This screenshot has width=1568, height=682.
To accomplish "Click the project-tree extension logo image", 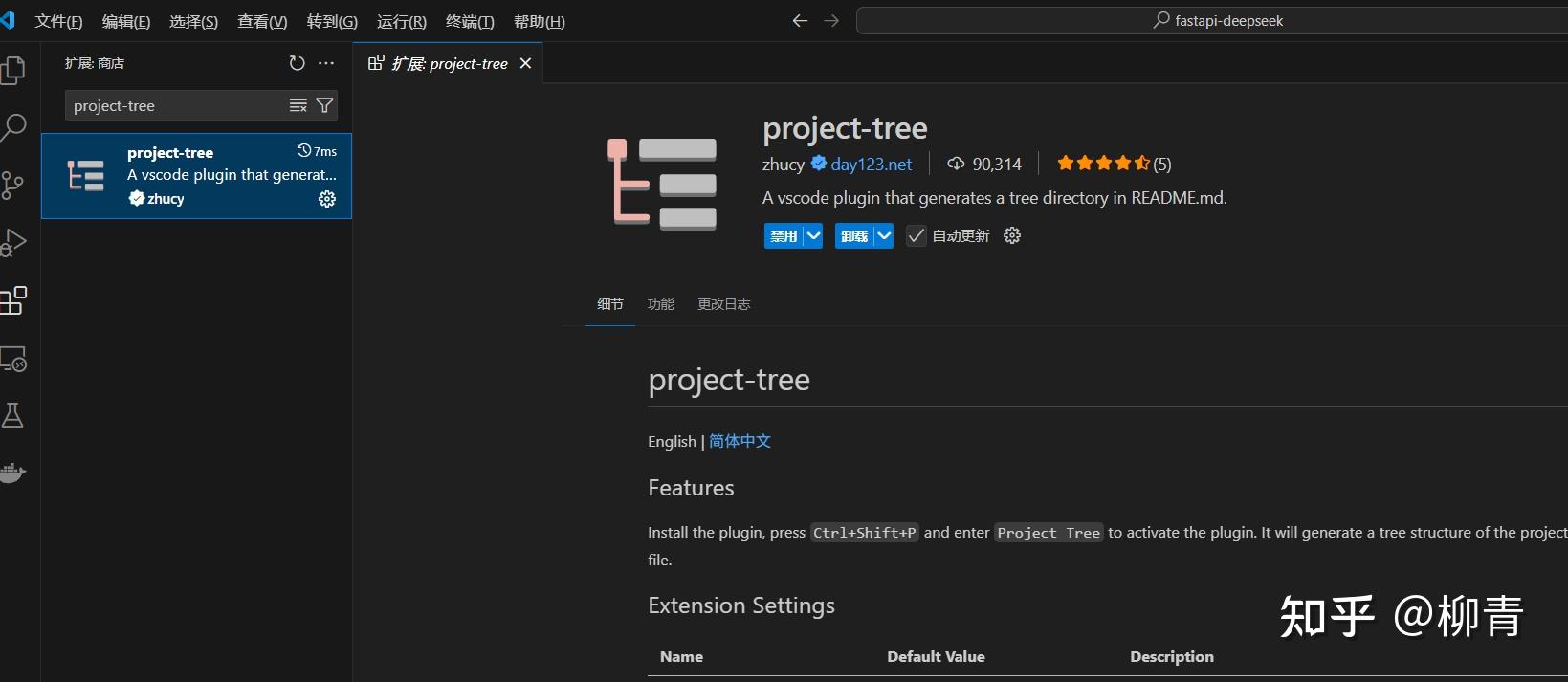I will tap(661, 183).
